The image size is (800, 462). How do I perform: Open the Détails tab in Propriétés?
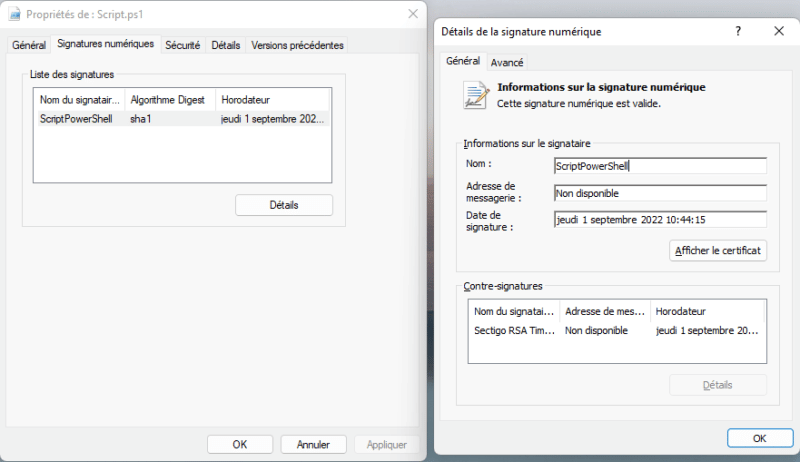pyautogui.click(x=226, y=45)
